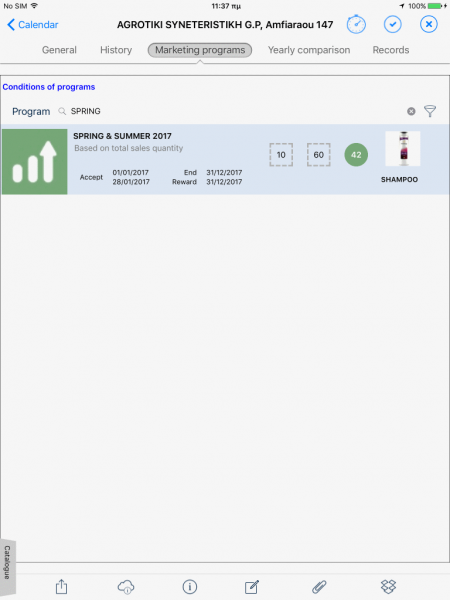Tap the edit note pencil icon

[252, 587]
